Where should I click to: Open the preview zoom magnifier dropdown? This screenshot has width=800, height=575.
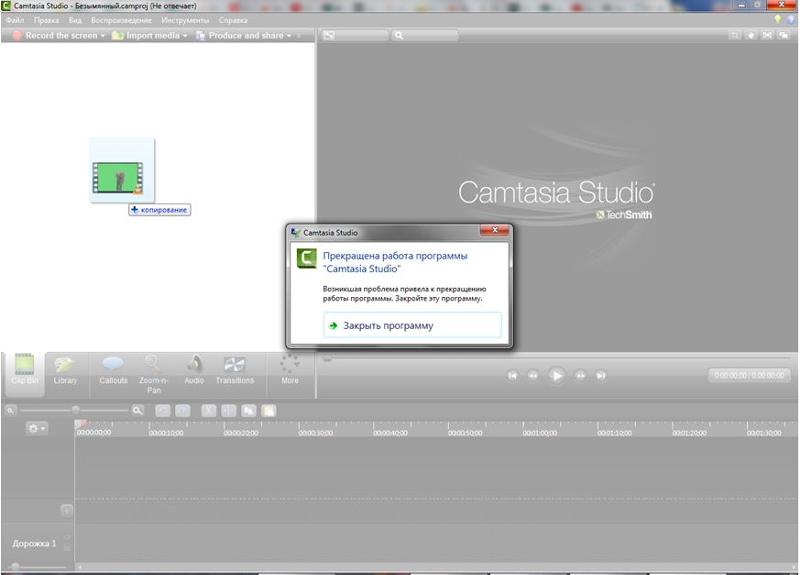click(425, 36)
